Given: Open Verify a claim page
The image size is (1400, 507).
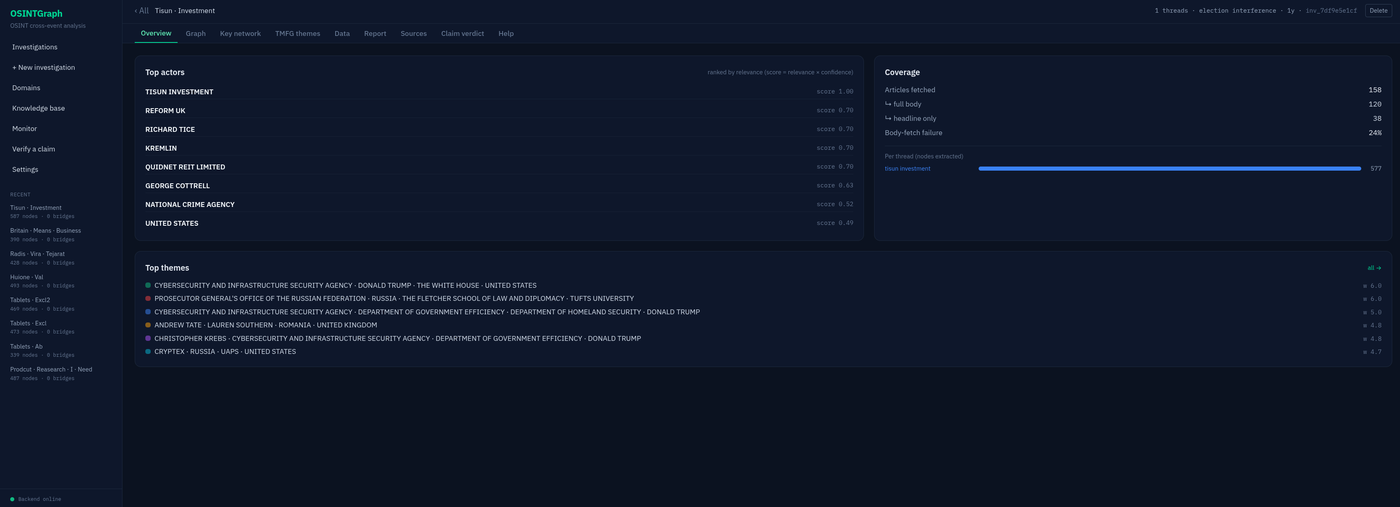Looking at the screenshot, I should pos(61,149).
